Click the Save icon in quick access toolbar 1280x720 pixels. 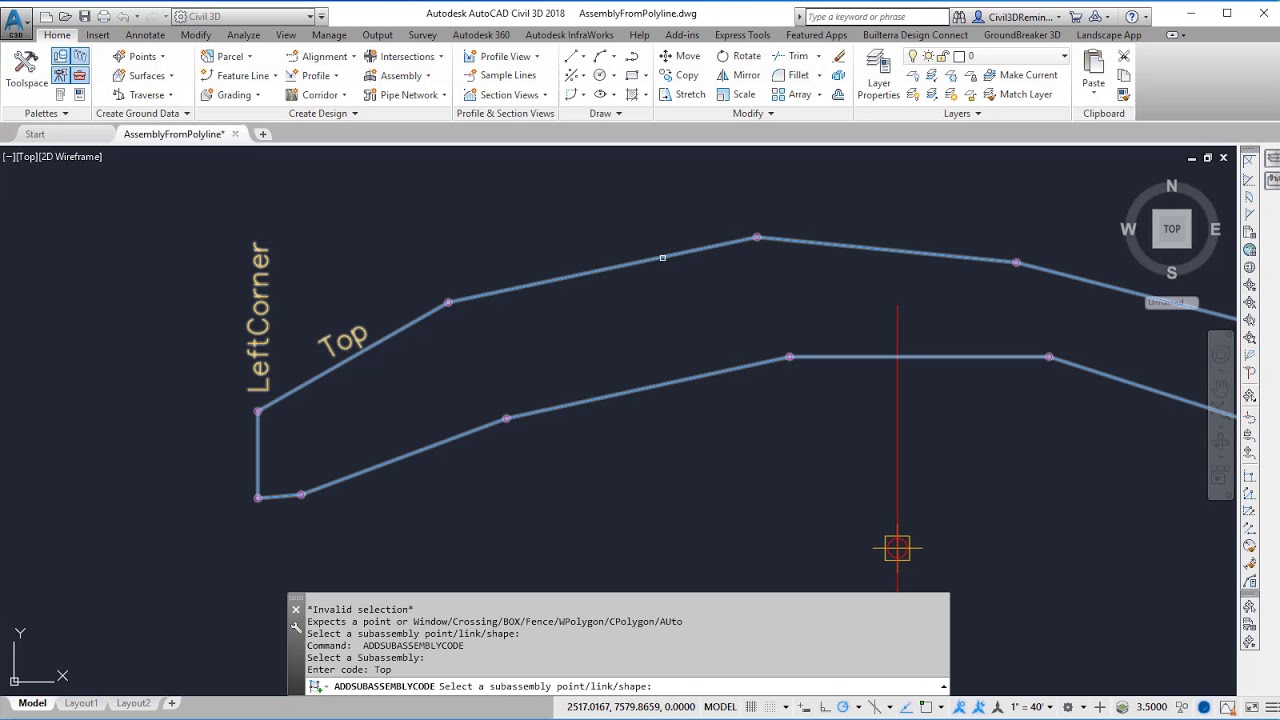pyautogui.click(x=84, y=16)
